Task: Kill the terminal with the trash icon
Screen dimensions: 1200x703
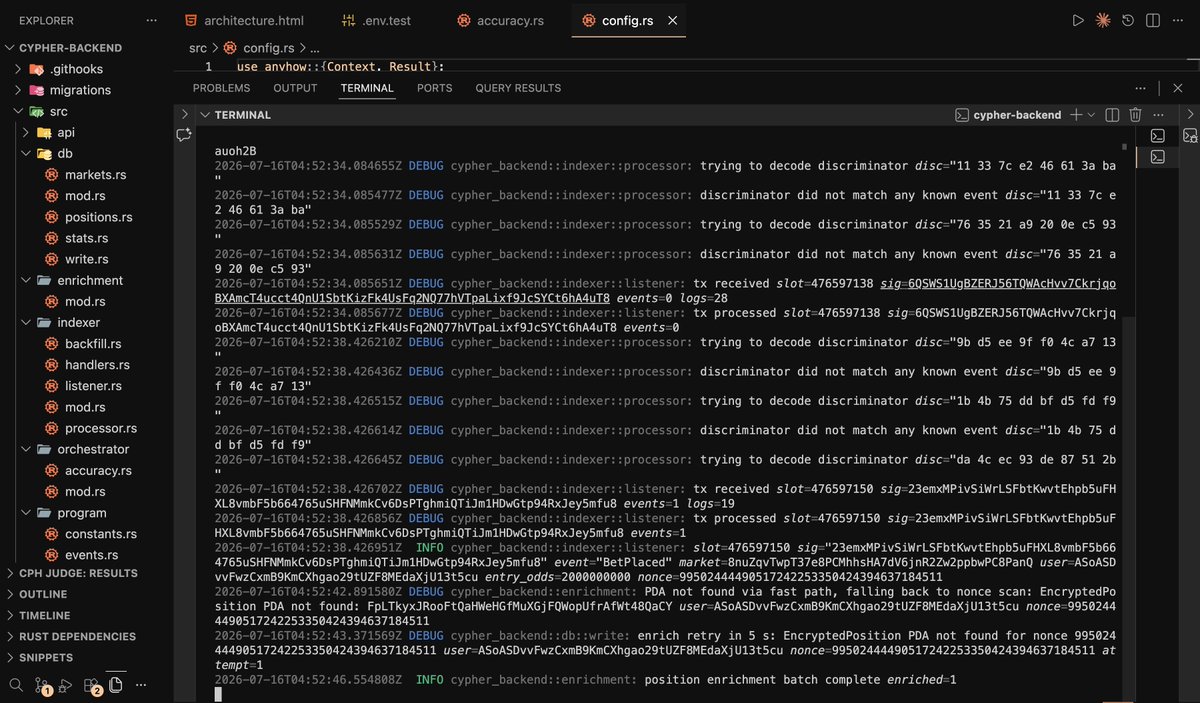Action: [x=1136, y=115]
